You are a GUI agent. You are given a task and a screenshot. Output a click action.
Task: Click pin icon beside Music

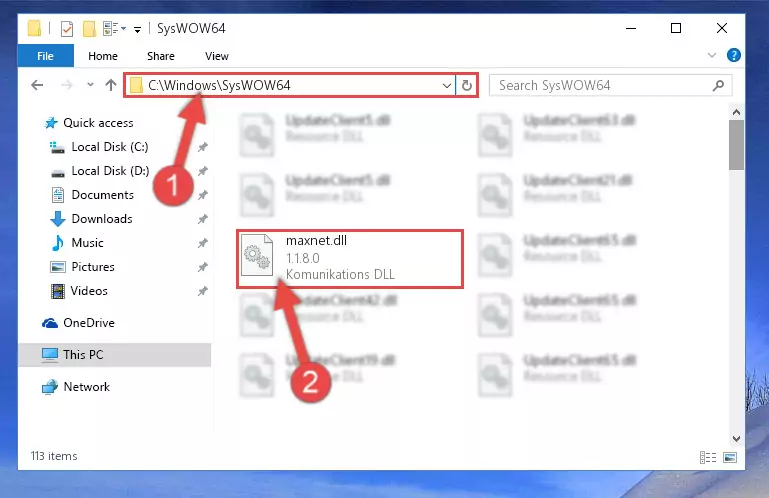(x=203, y=243)
